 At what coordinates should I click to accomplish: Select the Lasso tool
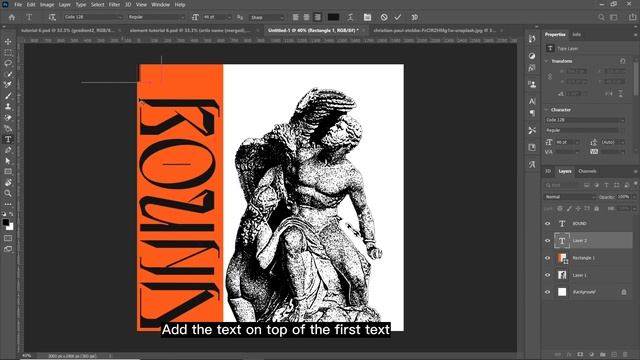pos(8,63)
